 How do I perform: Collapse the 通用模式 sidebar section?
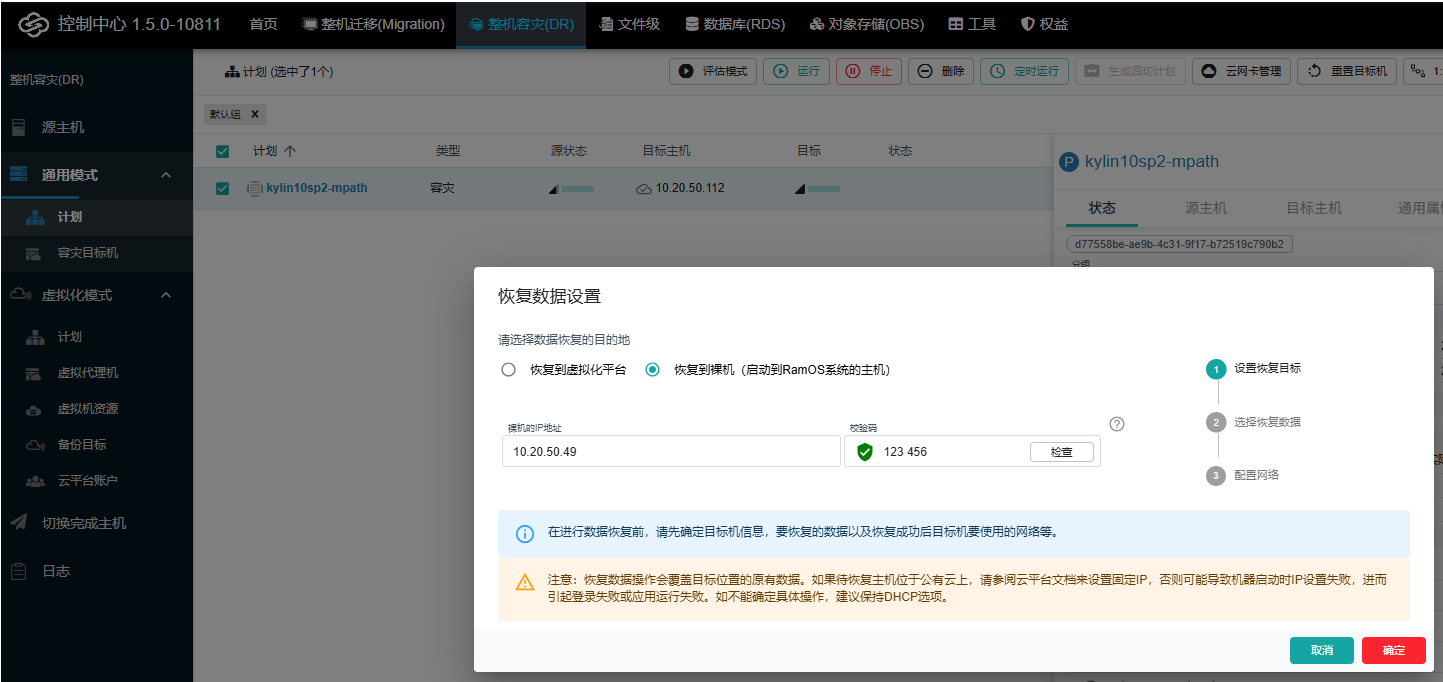point(166,175)
